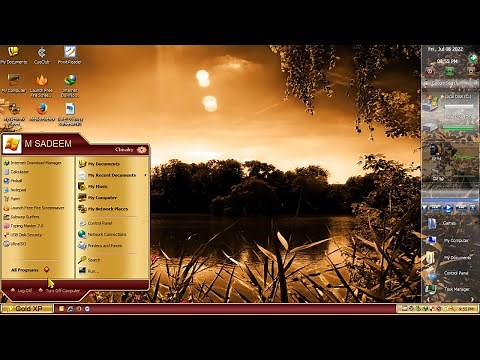
Task: Click the sidebar left page arrow at bottom
Action: click(x=428, y=299)
